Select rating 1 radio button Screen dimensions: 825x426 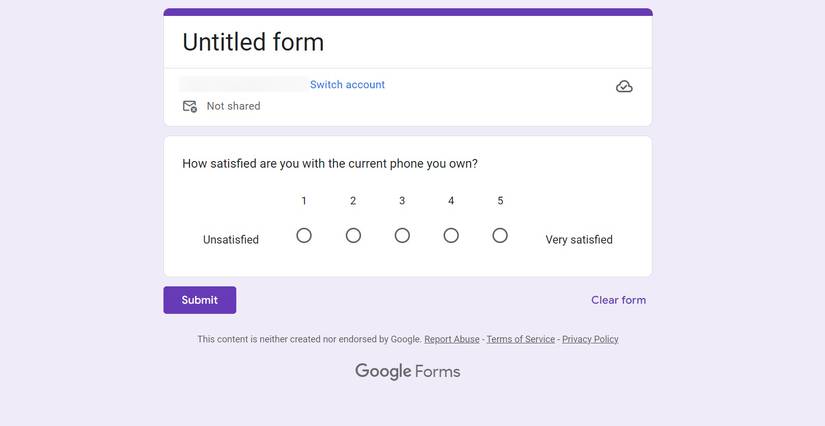coord(304,236)
